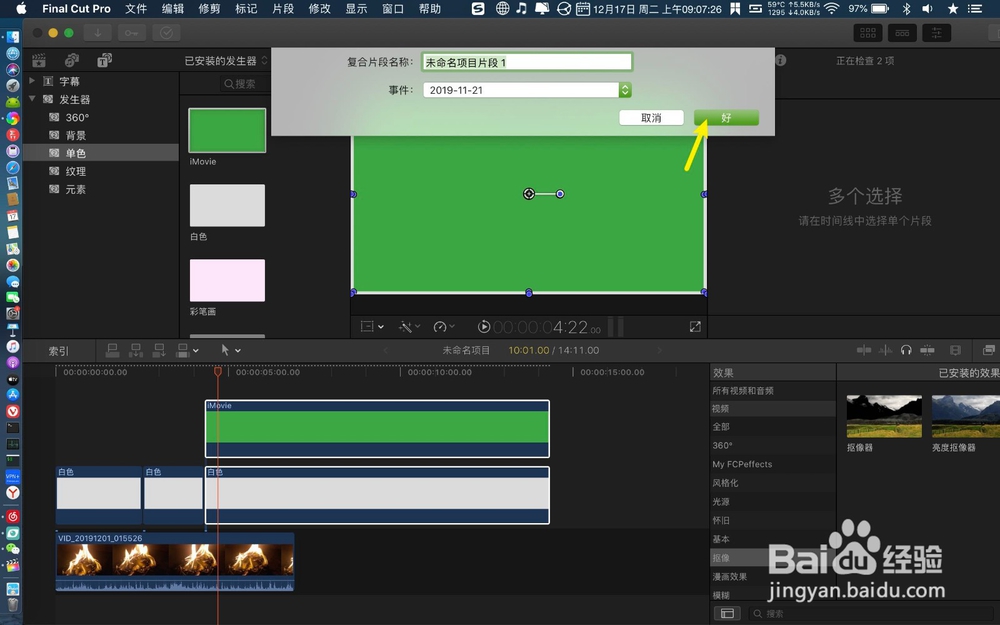Play the viewer with the play button
Image resolution: width=1000 pixels, height=625 pixels.
pyautogui.click(x=484, y=327)
